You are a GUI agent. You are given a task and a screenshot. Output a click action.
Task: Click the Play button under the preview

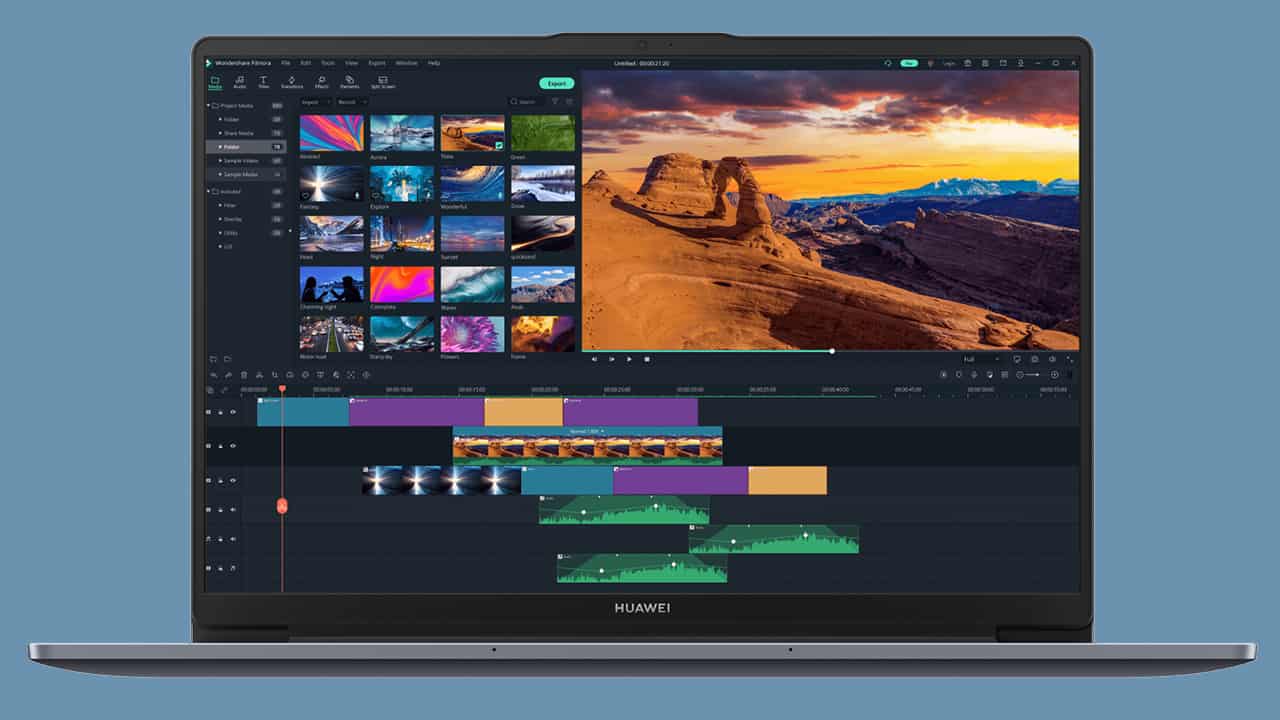coord(629,359)
